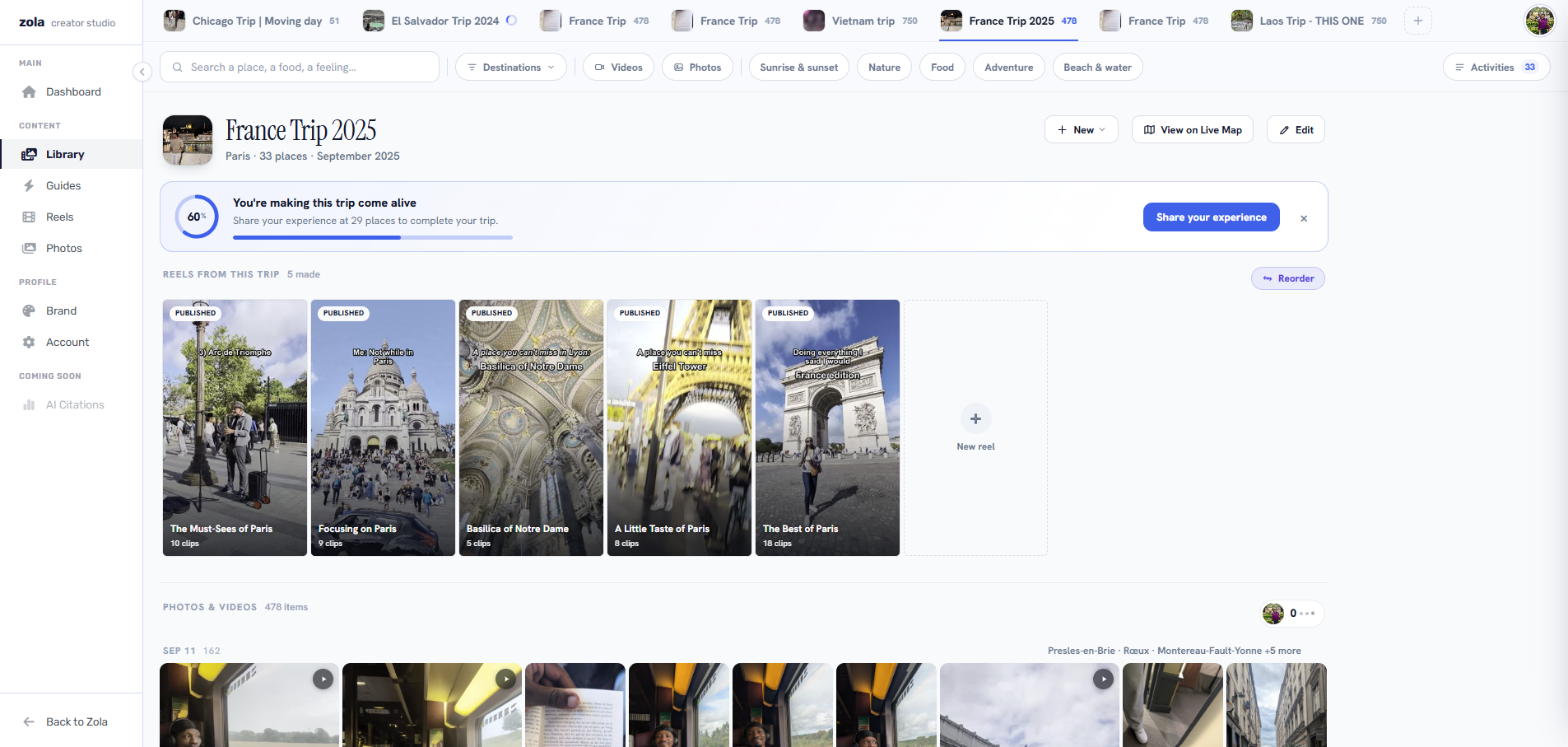
Task: Dismiss the trip progress banner
Action: coord(1304,218)
